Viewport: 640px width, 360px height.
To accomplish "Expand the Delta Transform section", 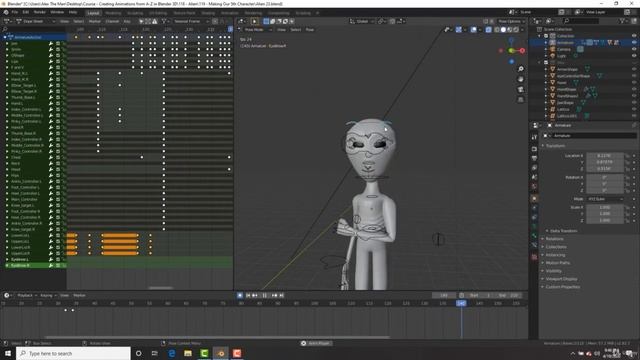I will pos(564,231).
